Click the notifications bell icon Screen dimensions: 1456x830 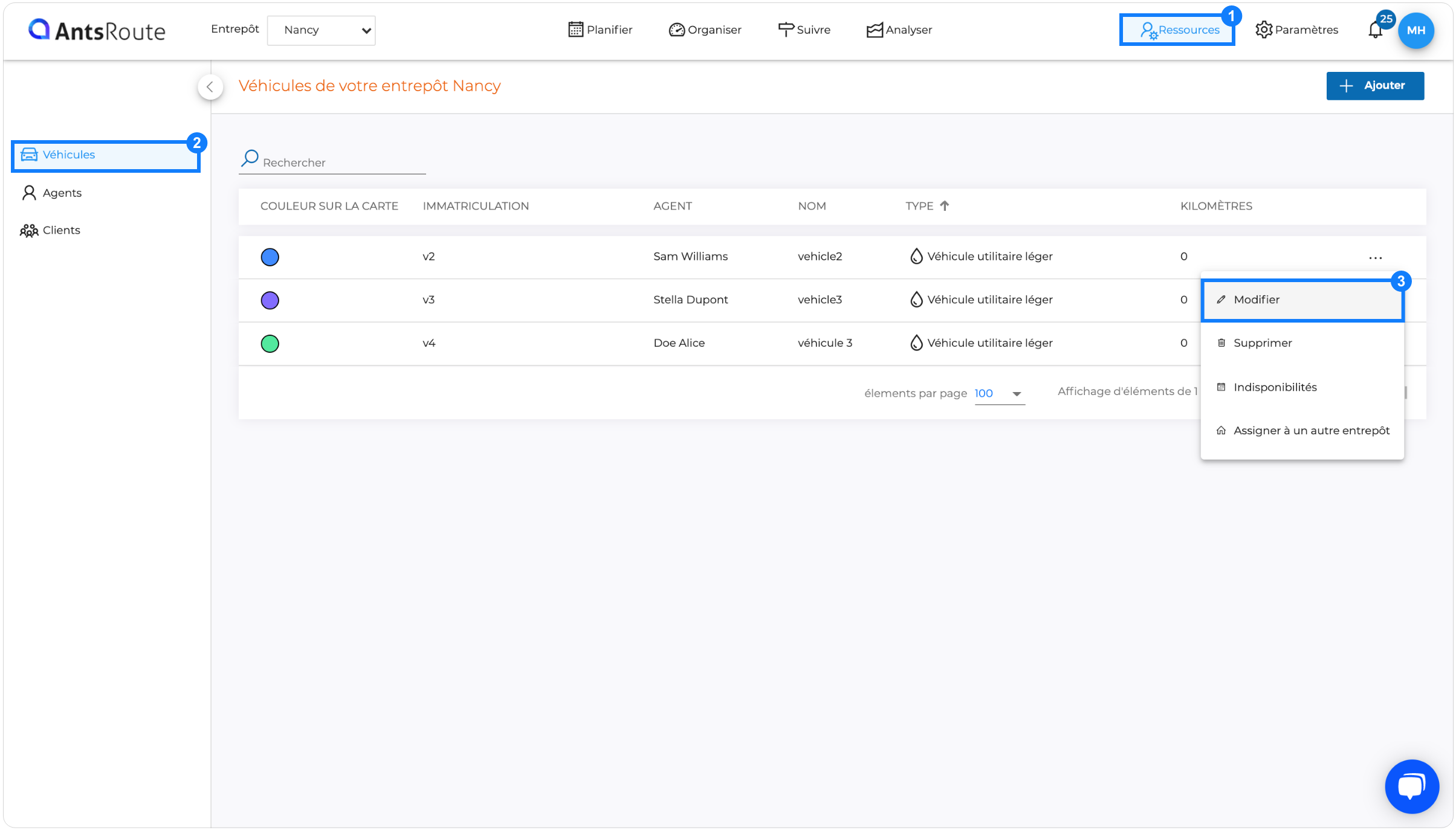point(1375,30)
